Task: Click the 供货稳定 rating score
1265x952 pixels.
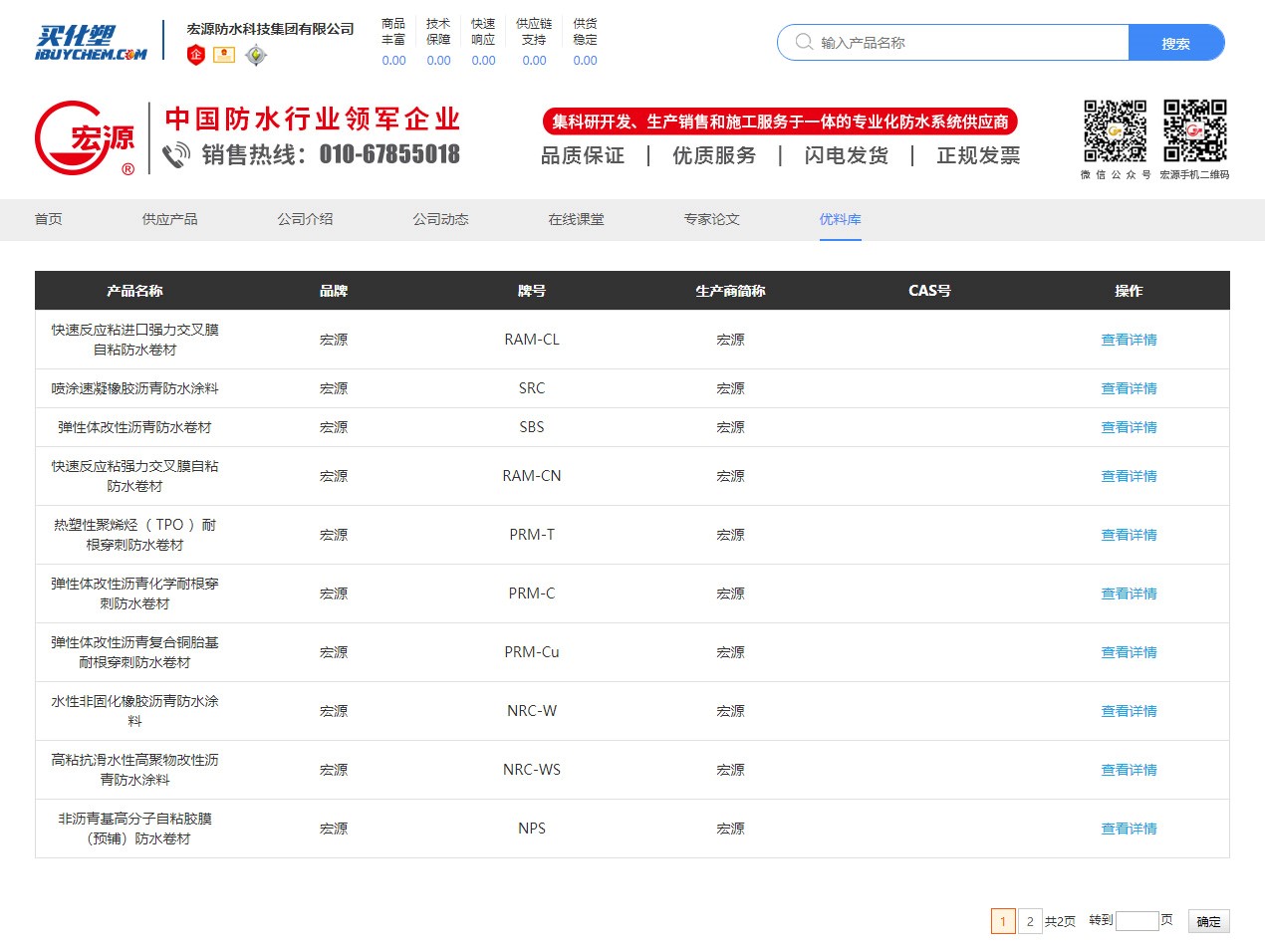Action: pyautogui.click(x=585, y=61)
